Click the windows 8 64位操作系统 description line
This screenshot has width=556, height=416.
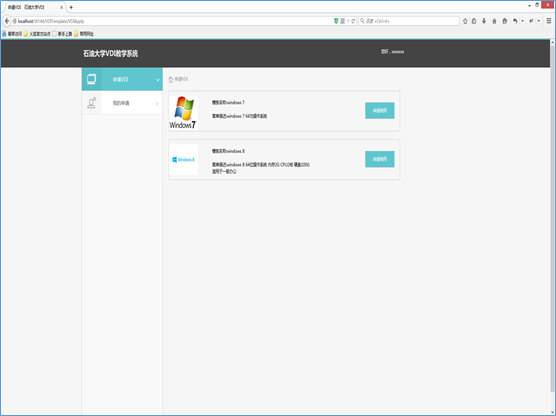[261, 165]
